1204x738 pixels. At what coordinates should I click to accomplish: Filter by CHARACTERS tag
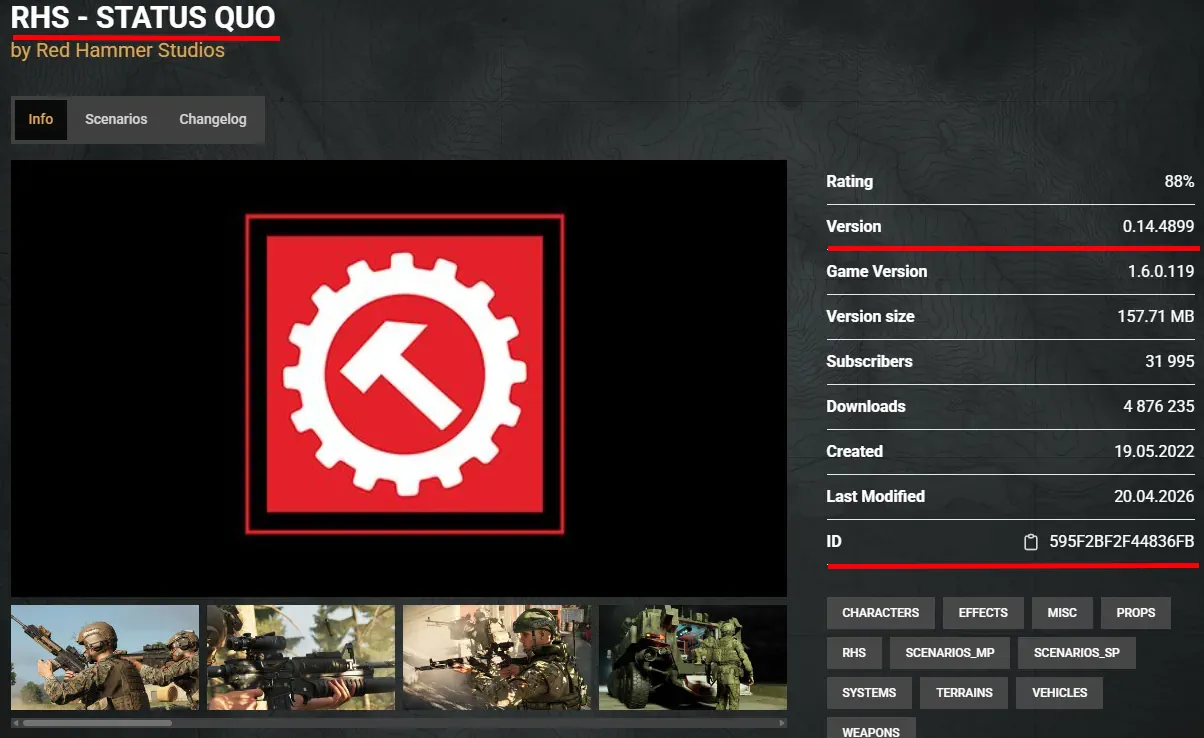click(x=881, y=613)
